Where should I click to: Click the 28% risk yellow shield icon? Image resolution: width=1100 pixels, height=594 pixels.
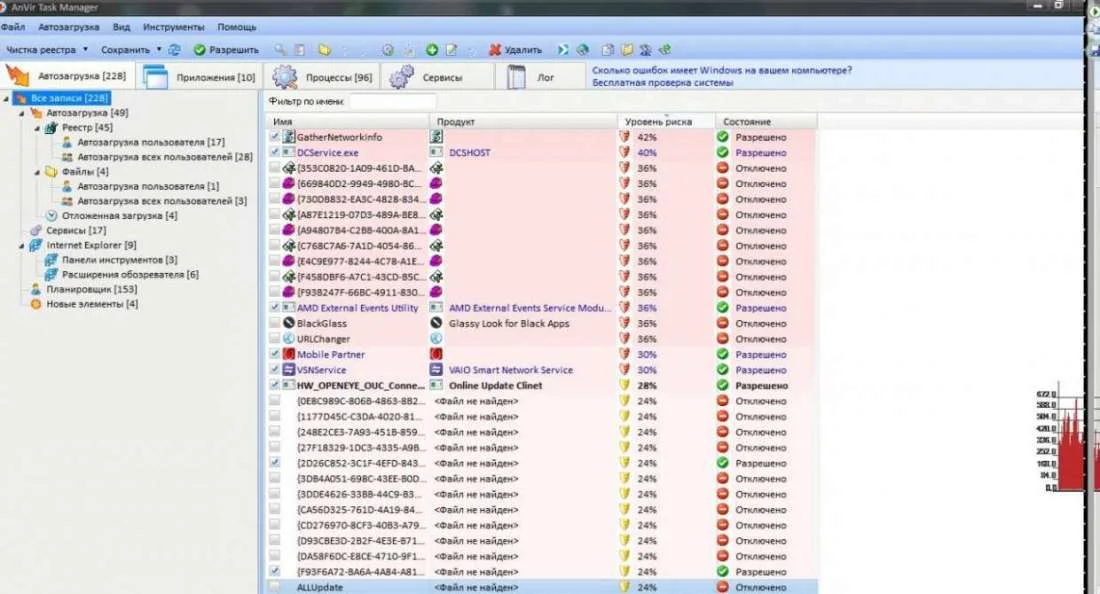coord(624,385)
